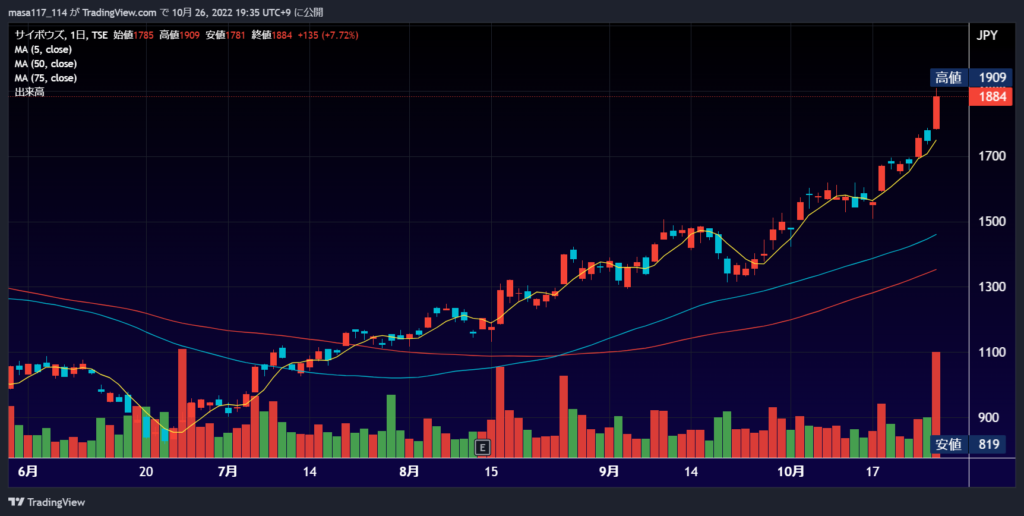Click the 1100 price axis label

click(992, 352)
